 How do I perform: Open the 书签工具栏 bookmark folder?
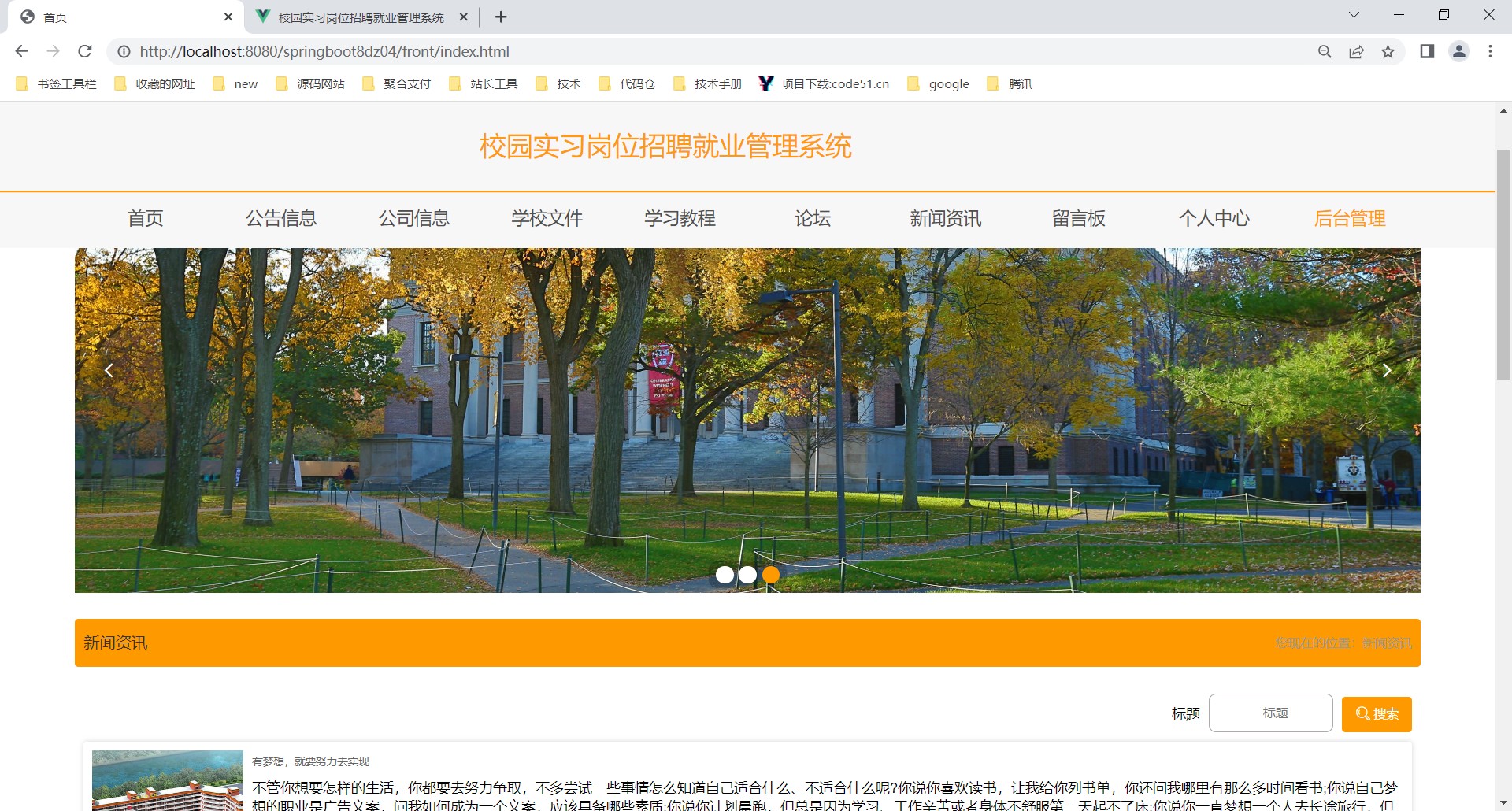point(57,83)
